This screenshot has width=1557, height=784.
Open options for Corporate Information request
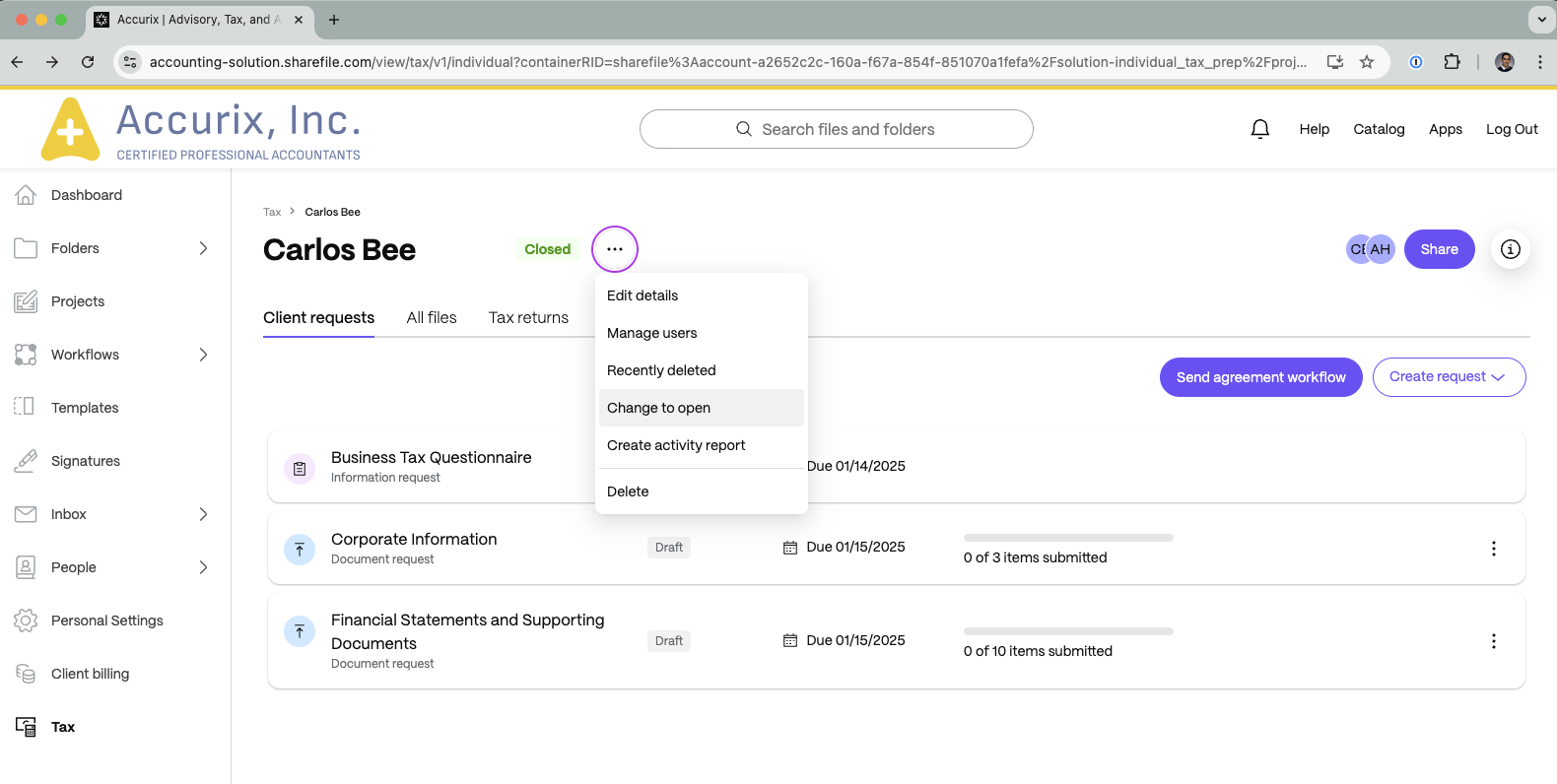(1494, 549)
